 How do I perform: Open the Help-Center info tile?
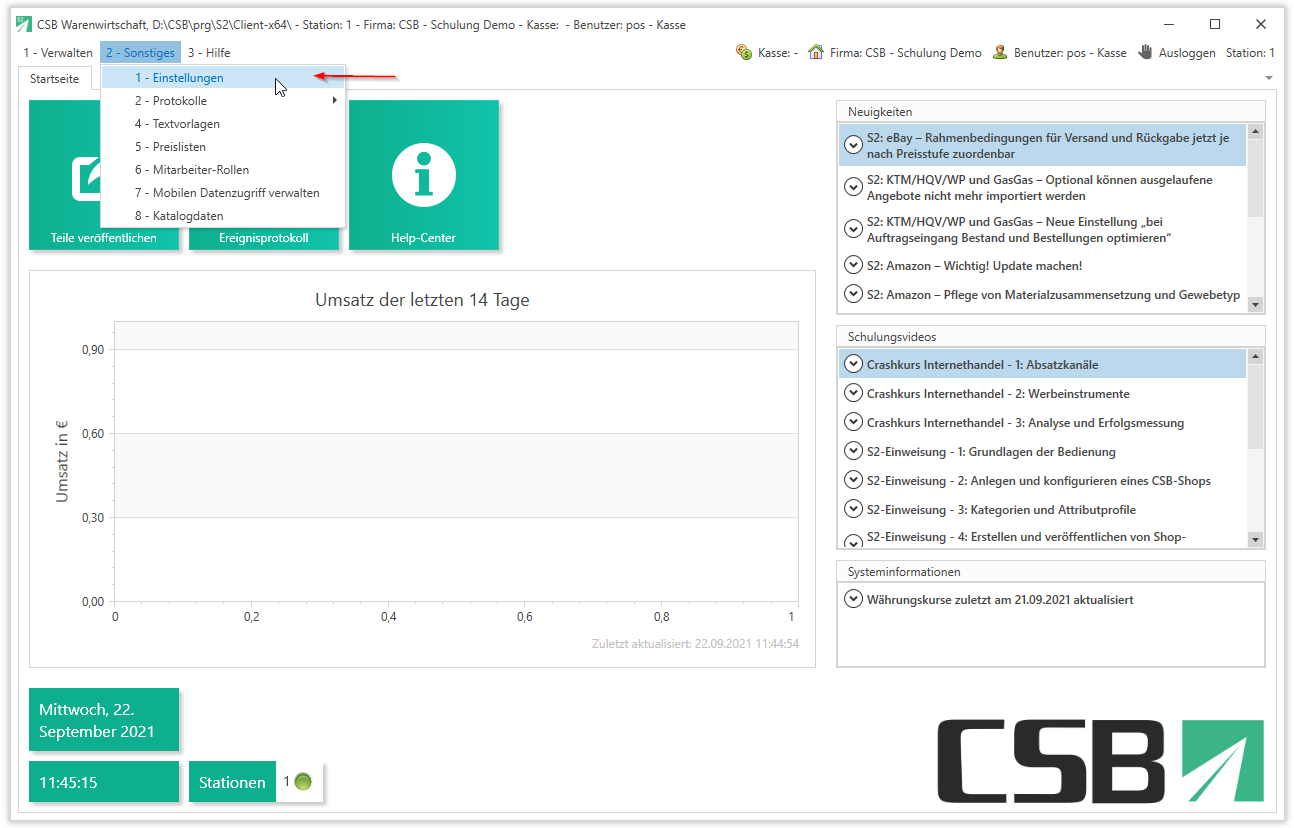(x=424, y=175)
